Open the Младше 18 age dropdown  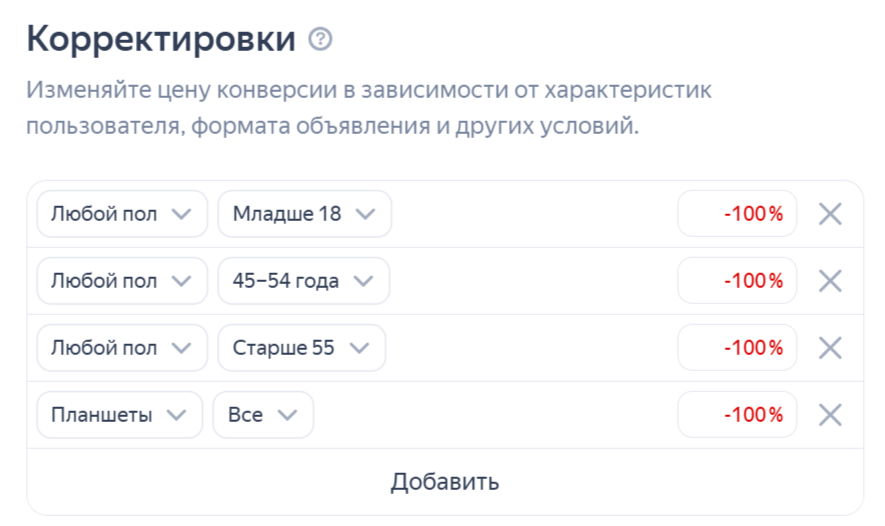[304, 214]
